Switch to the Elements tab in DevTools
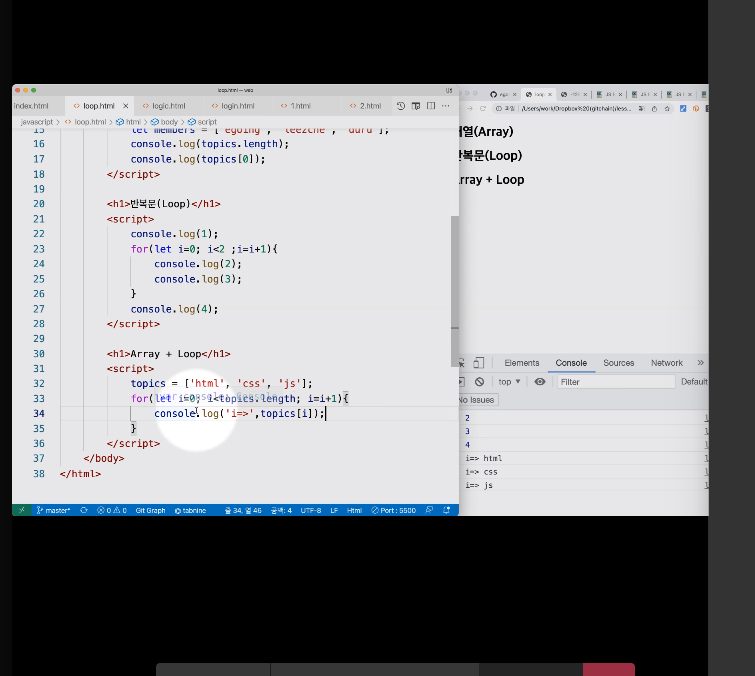This screenshot has height=676, width=755. click(521, 363)
